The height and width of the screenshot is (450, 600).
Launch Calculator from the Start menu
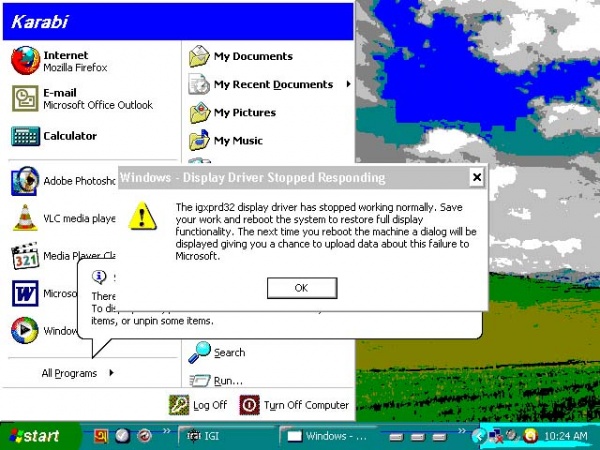54,136
